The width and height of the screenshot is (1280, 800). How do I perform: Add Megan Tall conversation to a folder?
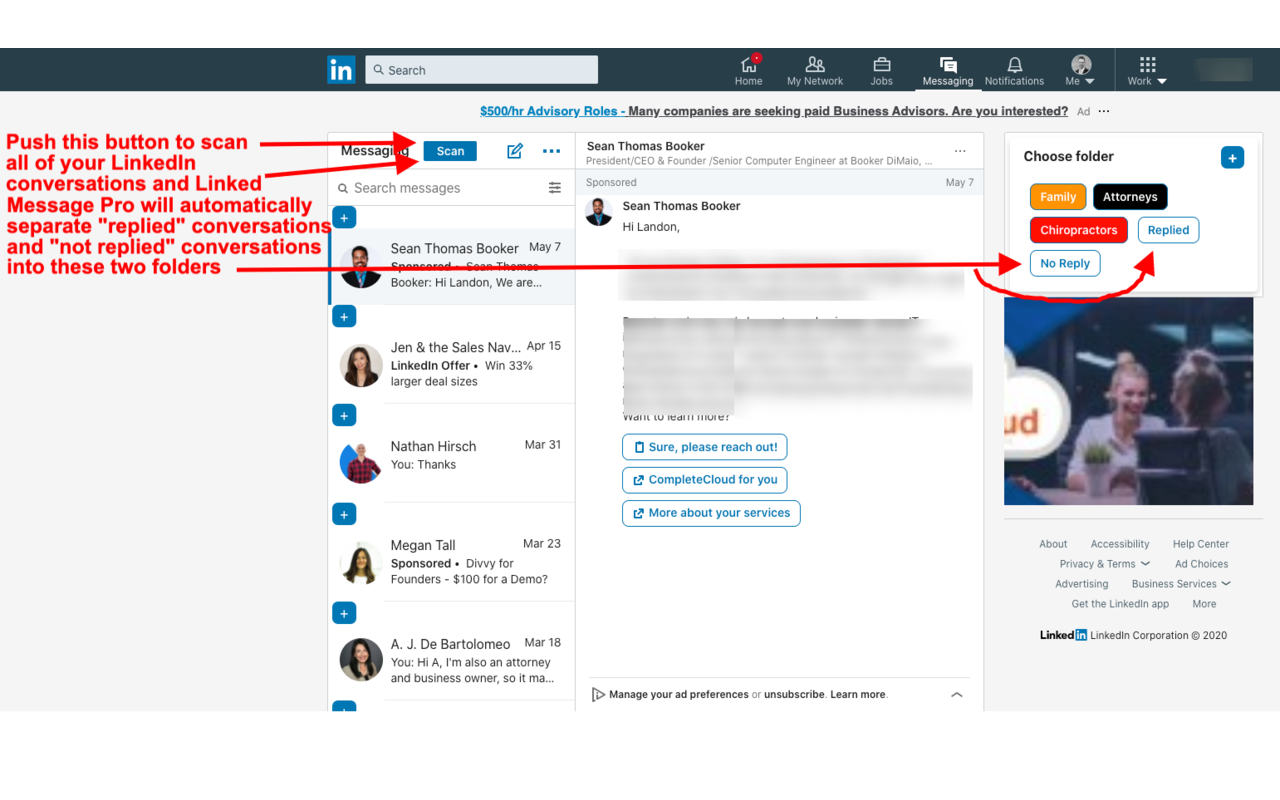(x=344, y=515)
